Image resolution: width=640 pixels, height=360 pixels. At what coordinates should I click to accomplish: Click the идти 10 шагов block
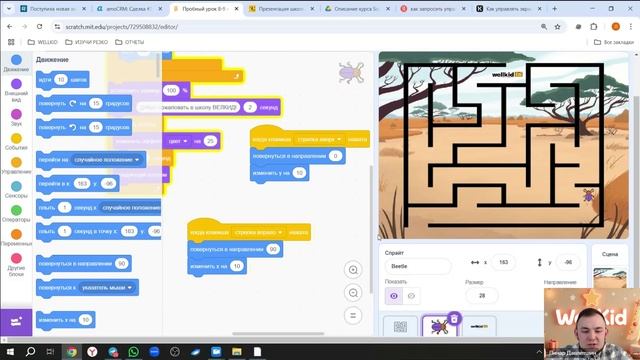[x=62, y=80]
